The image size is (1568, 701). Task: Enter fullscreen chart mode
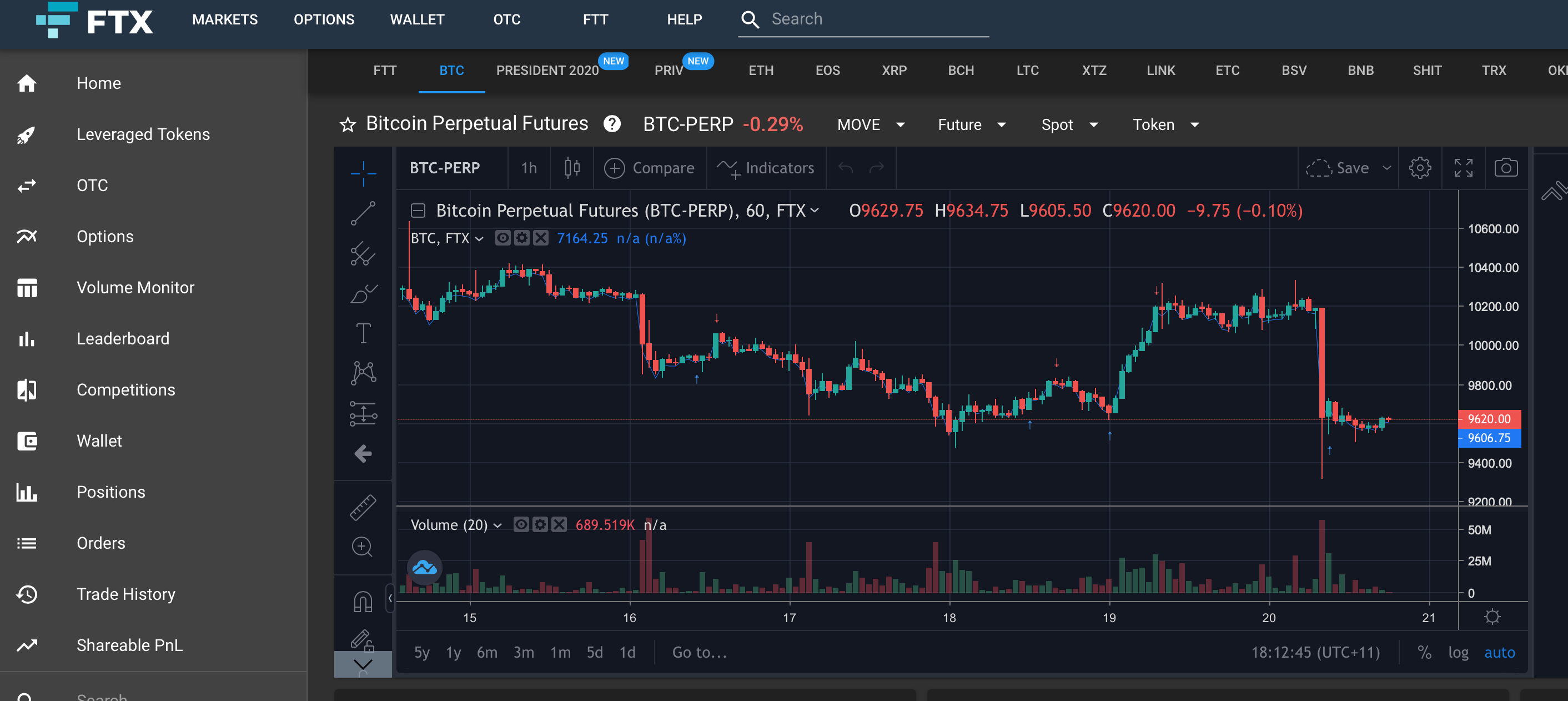tap(1463, 168)
